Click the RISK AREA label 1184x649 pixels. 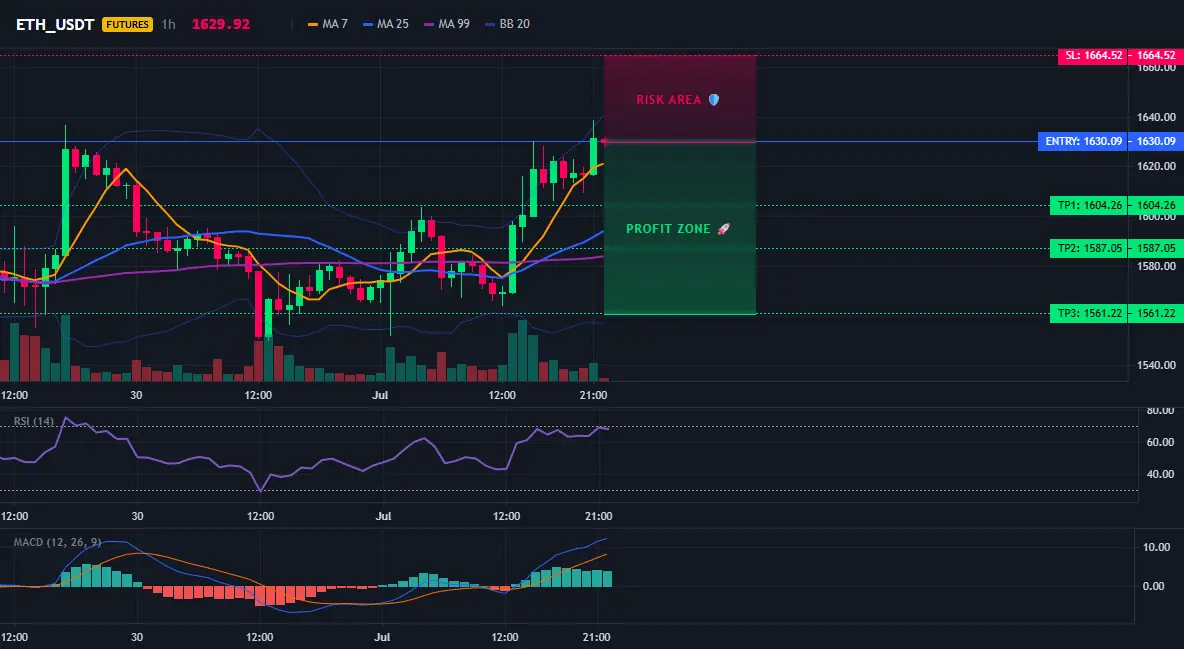point(668,100)
